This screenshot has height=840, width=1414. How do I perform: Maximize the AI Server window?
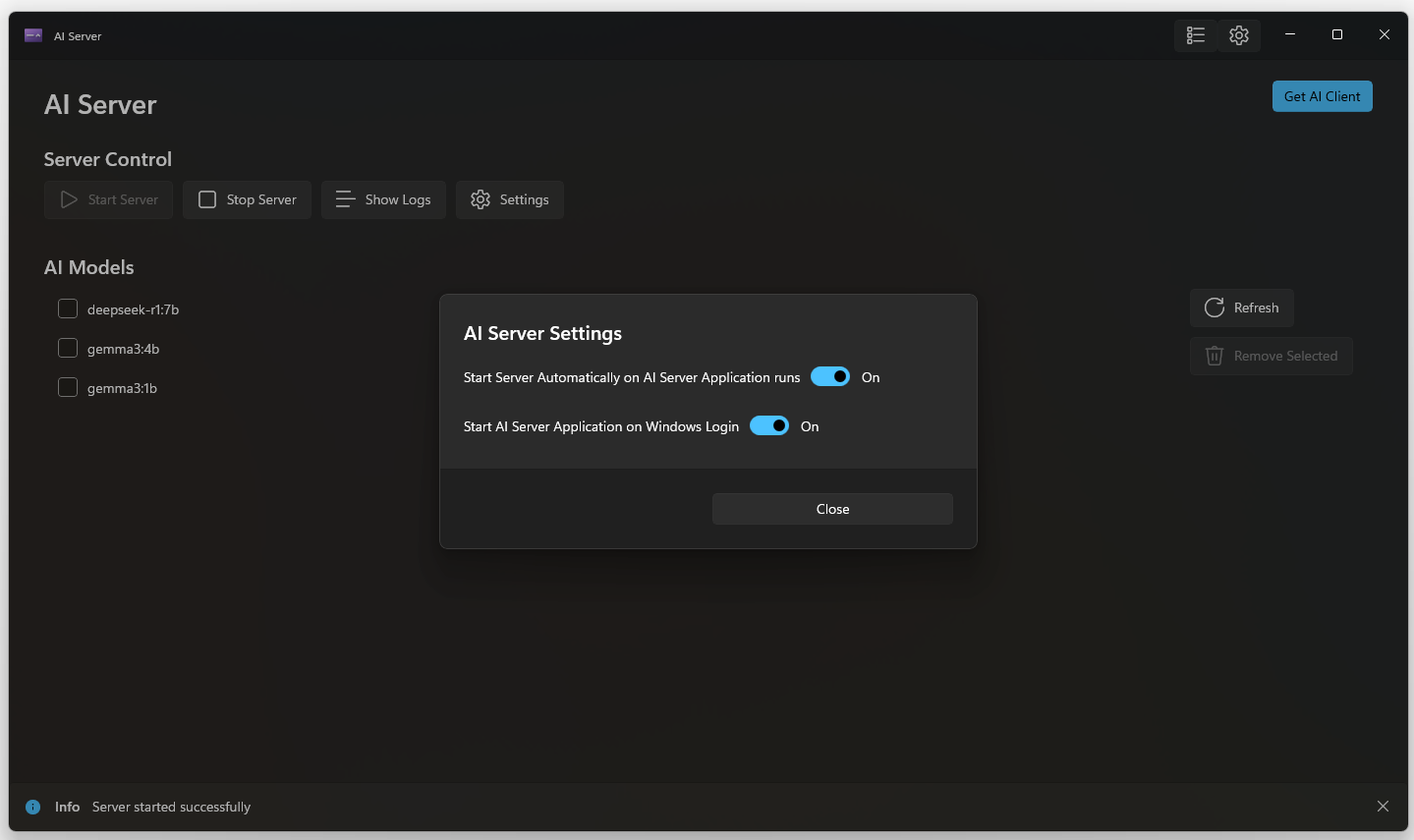click(1337, 34)
